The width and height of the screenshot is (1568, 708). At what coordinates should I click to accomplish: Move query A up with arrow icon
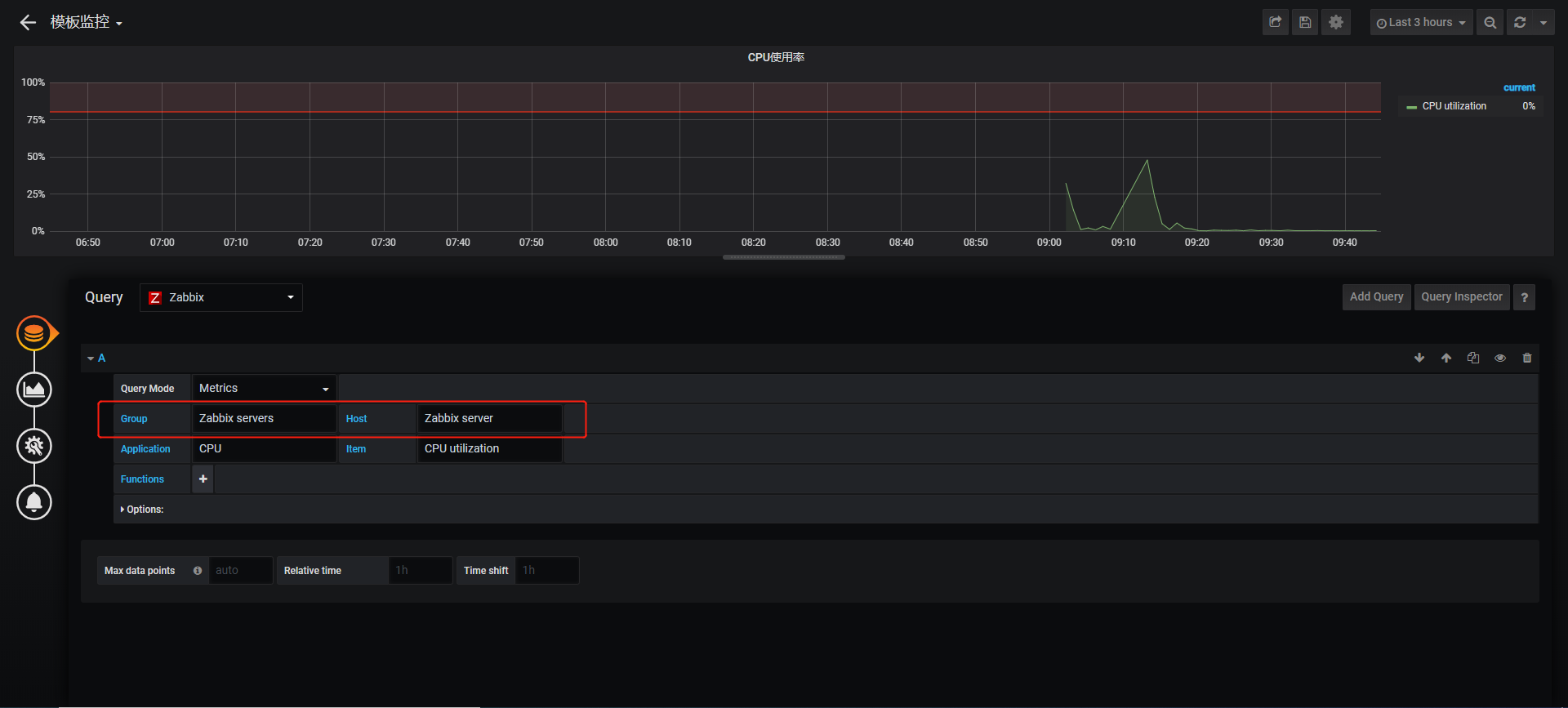(1446, 358)
